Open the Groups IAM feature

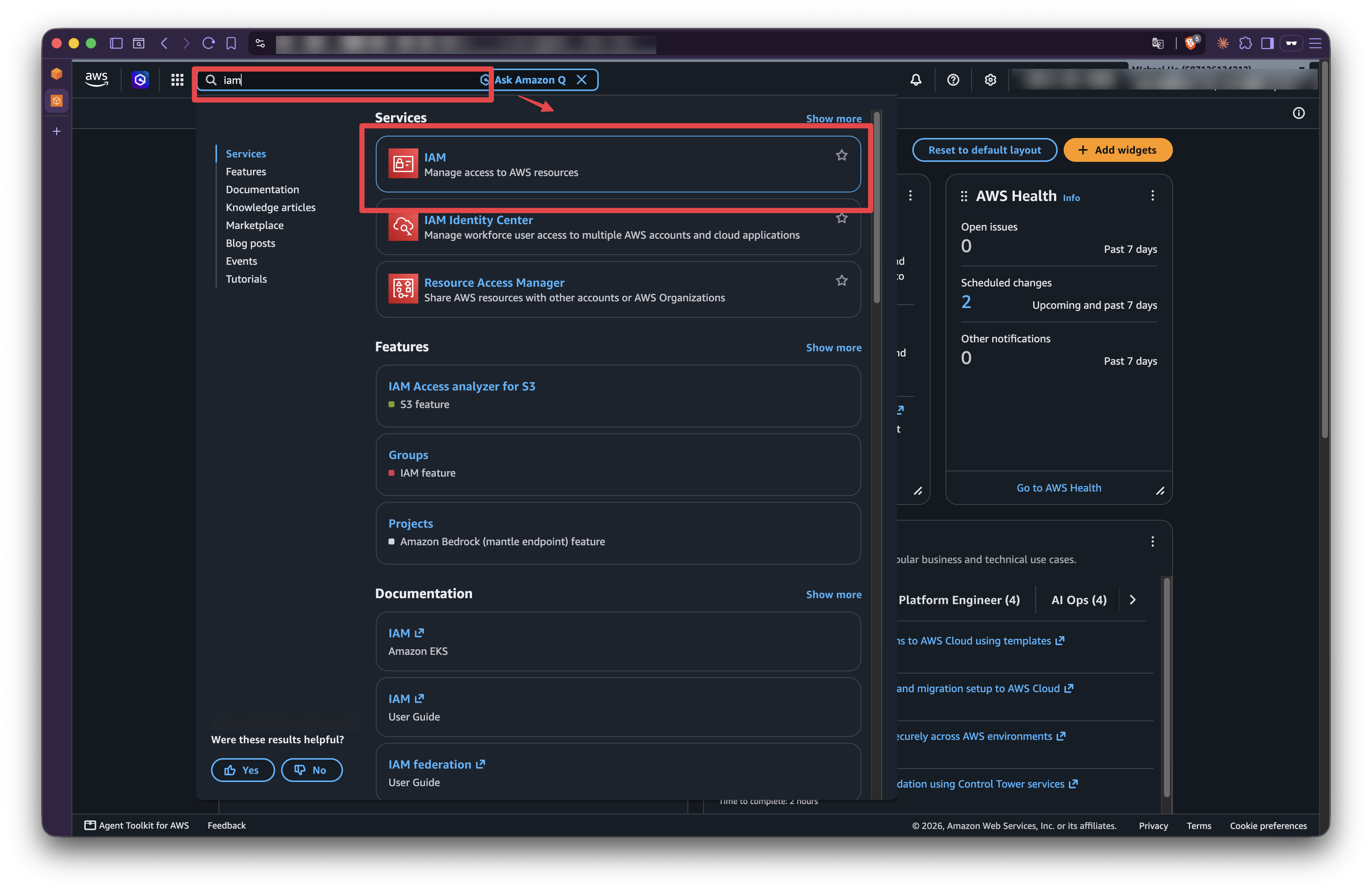coord(618,464)
